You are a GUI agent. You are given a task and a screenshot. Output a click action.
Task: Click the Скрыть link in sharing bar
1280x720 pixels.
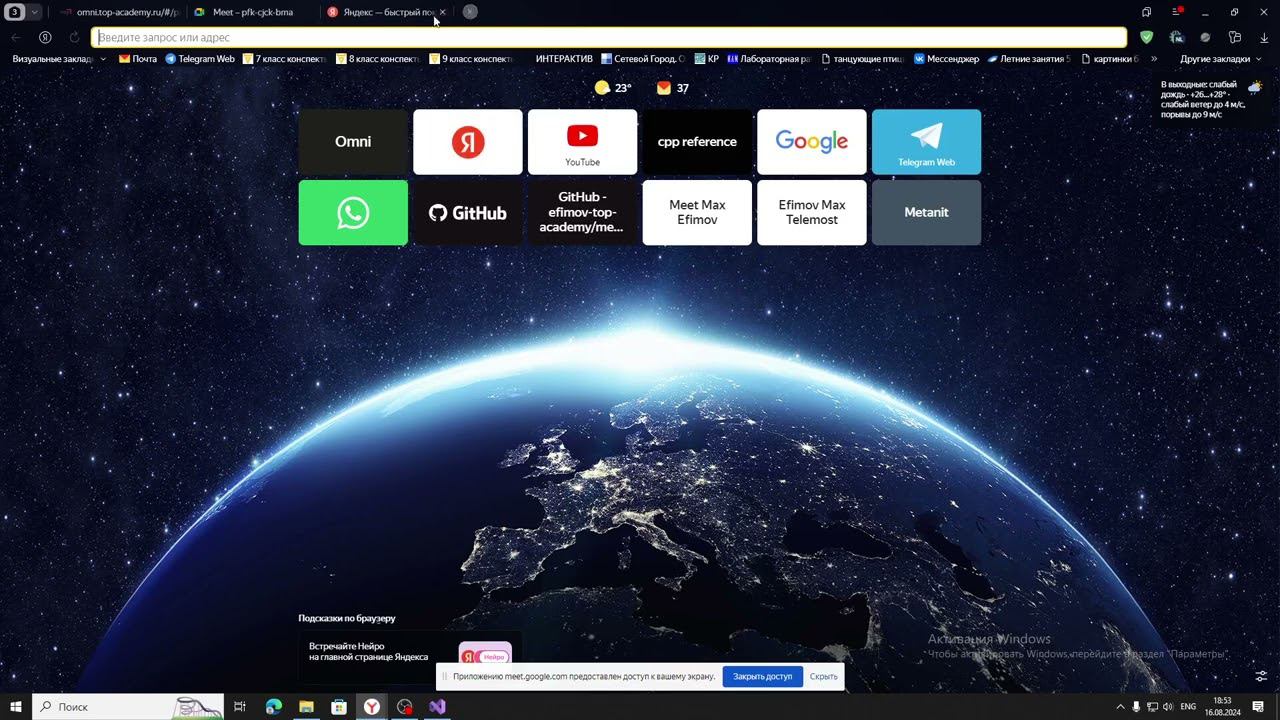click(824, 677)
